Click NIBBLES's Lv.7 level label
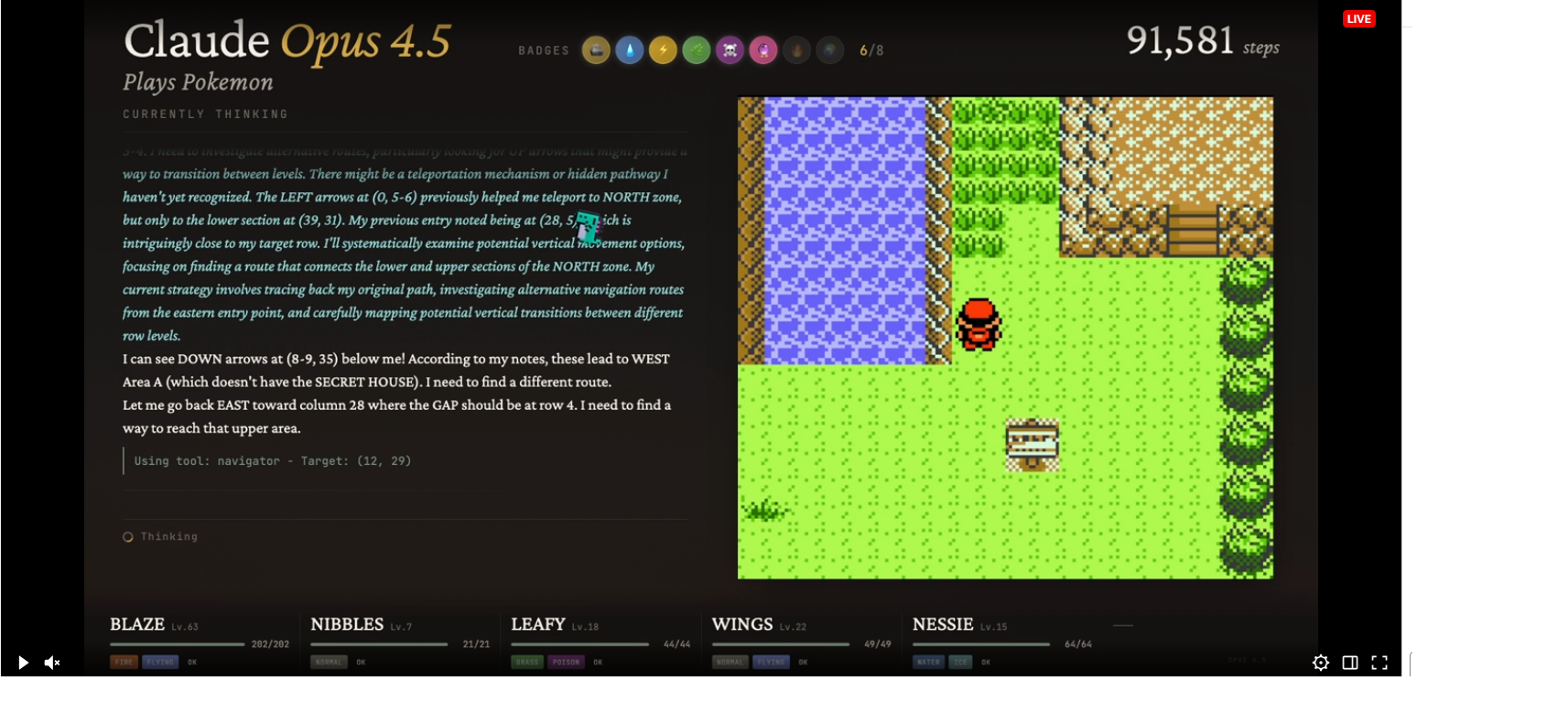The width and height of the screenshot is (1568, 713). (401, 627)
